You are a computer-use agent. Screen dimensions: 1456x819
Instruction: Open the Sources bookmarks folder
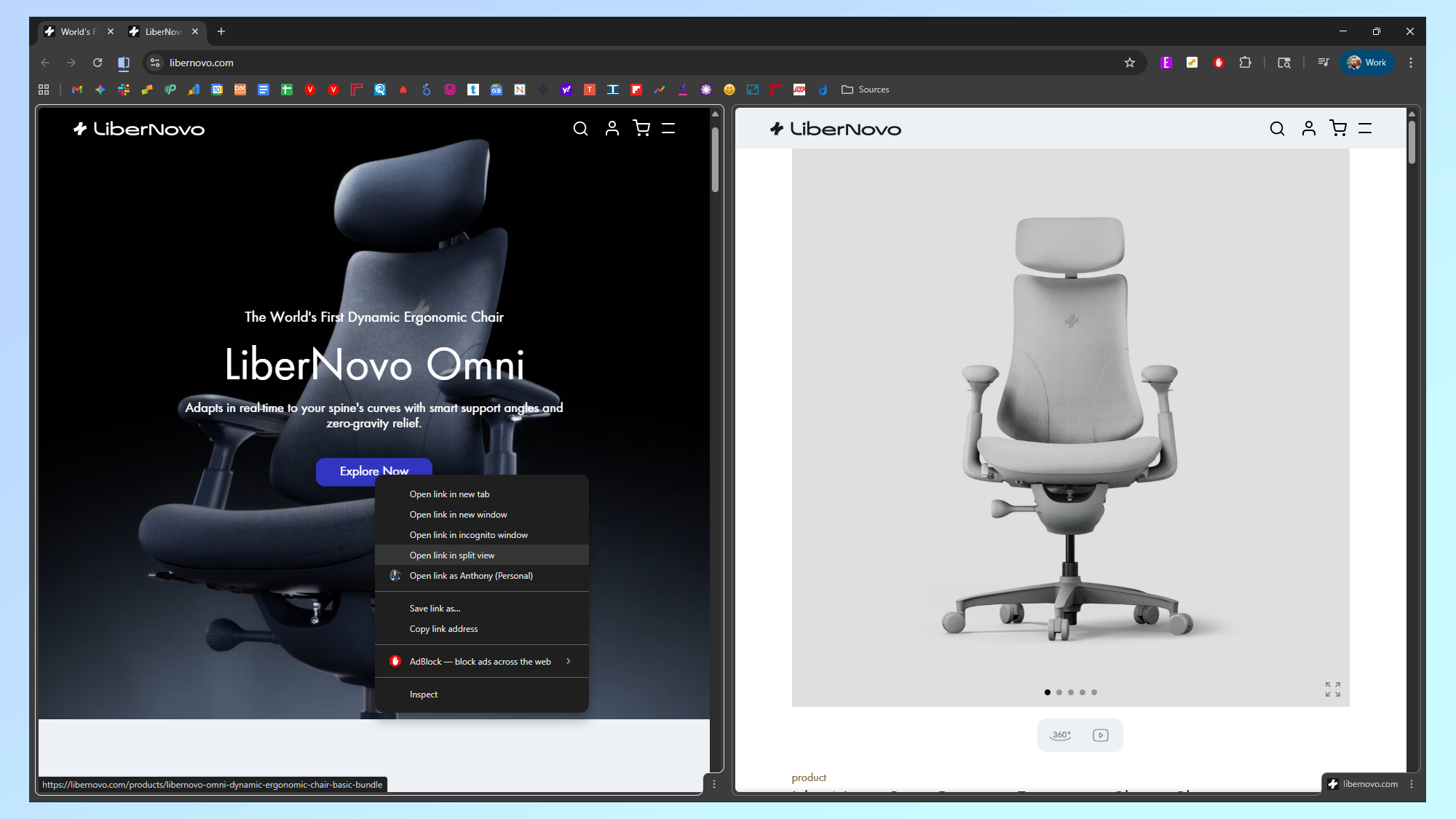pyautogui.click(x=866, y=90)
